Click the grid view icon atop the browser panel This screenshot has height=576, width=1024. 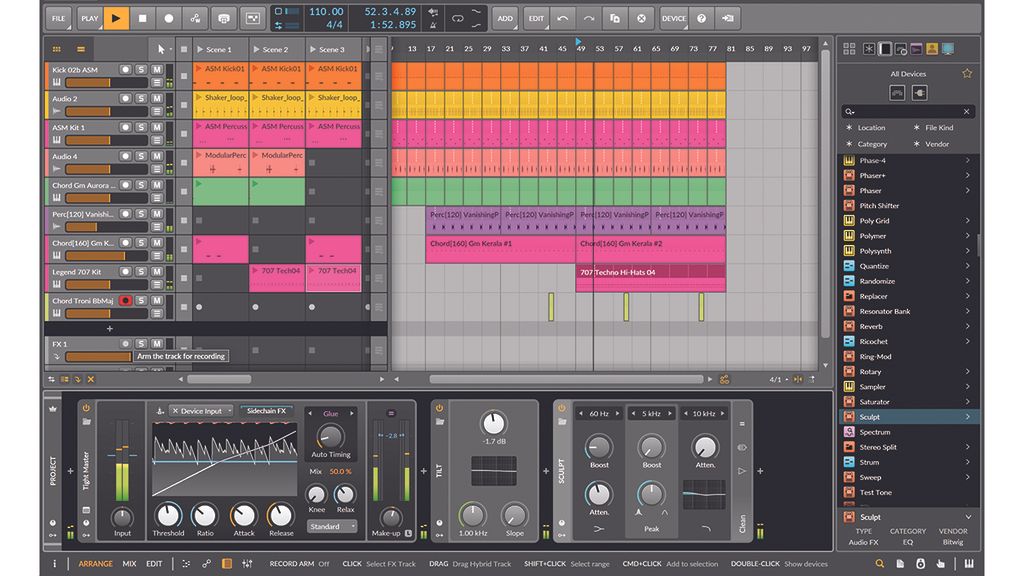click(x=849, y=48)
